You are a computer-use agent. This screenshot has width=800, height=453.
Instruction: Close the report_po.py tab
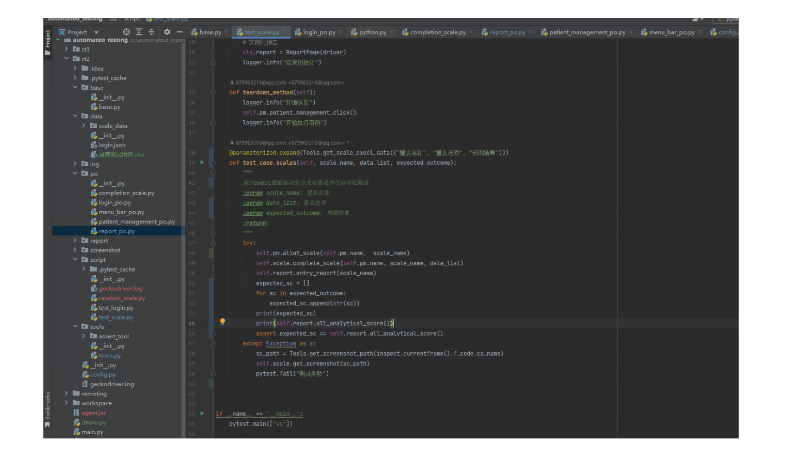[x=531, y=32]
